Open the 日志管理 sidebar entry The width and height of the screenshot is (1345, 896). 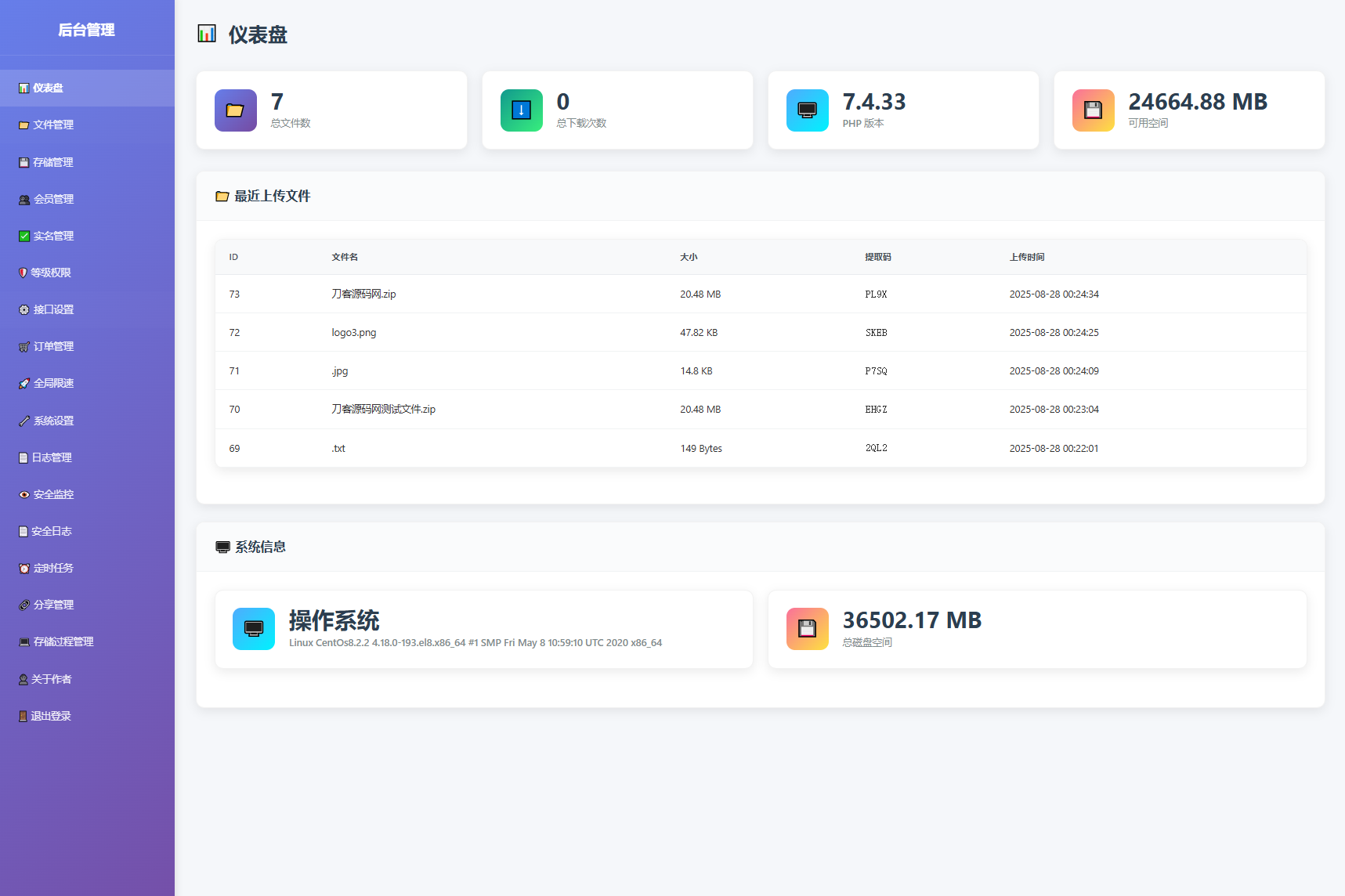coord(51,457)
